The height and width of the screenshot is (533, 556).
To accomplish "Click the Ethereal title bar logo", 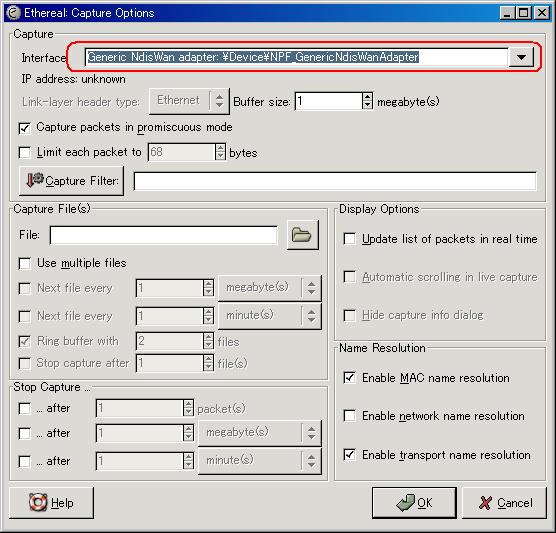I will 14,13.
